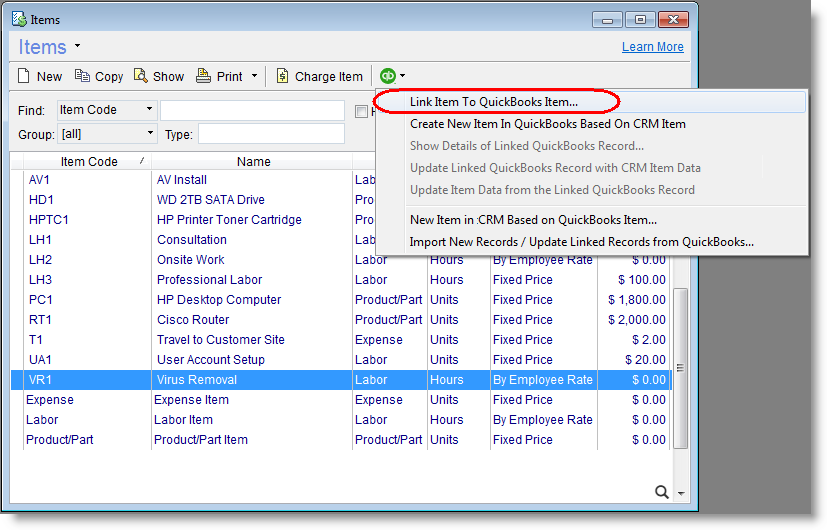
Task: Choose New Item in CRM Based on QuickBooks Item
Action: [533, 220]
